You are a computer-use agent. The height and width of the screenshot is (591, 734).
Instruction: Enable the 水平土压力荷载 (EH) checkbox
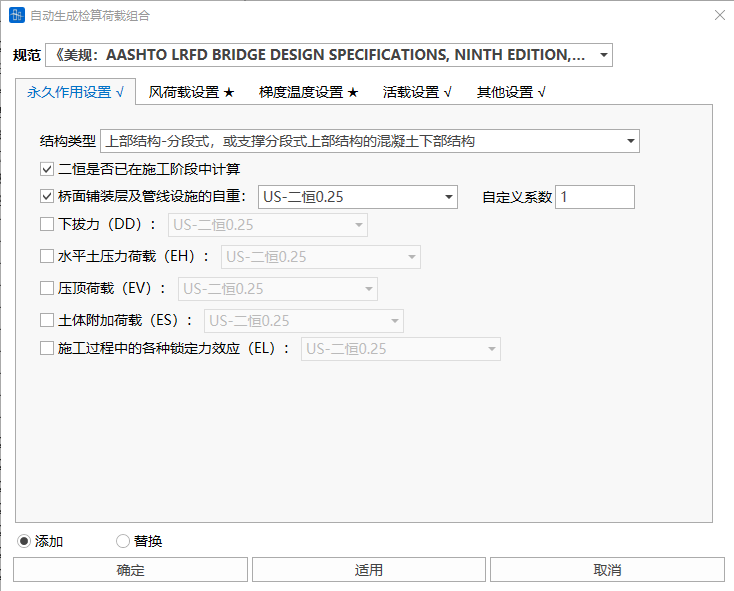pyautogui.click(x=47, y=256)
